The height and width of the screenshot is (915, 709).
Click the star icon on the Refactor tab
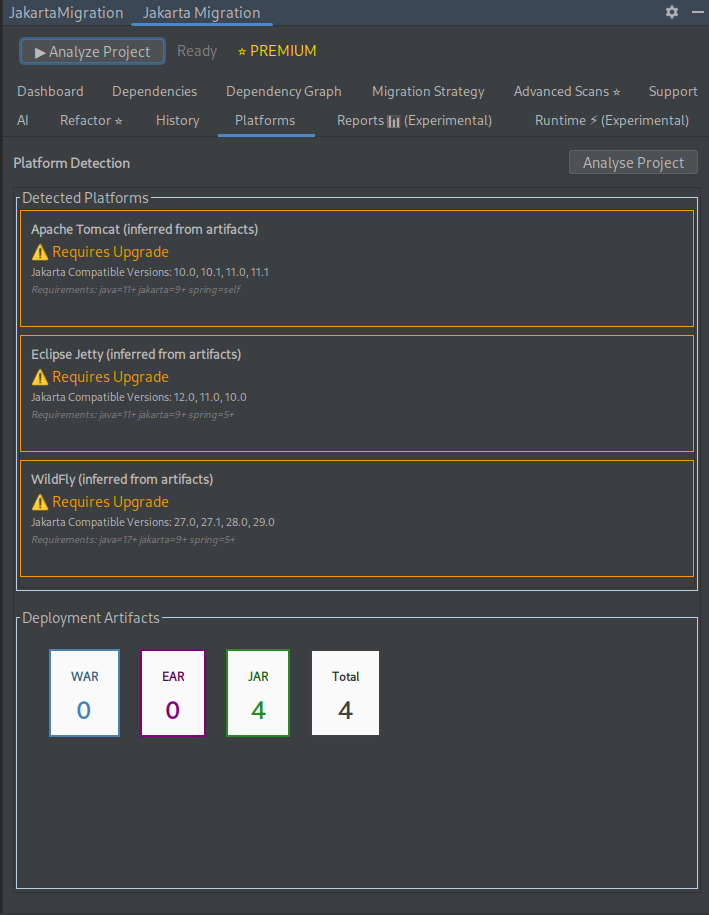coord(118,121)
